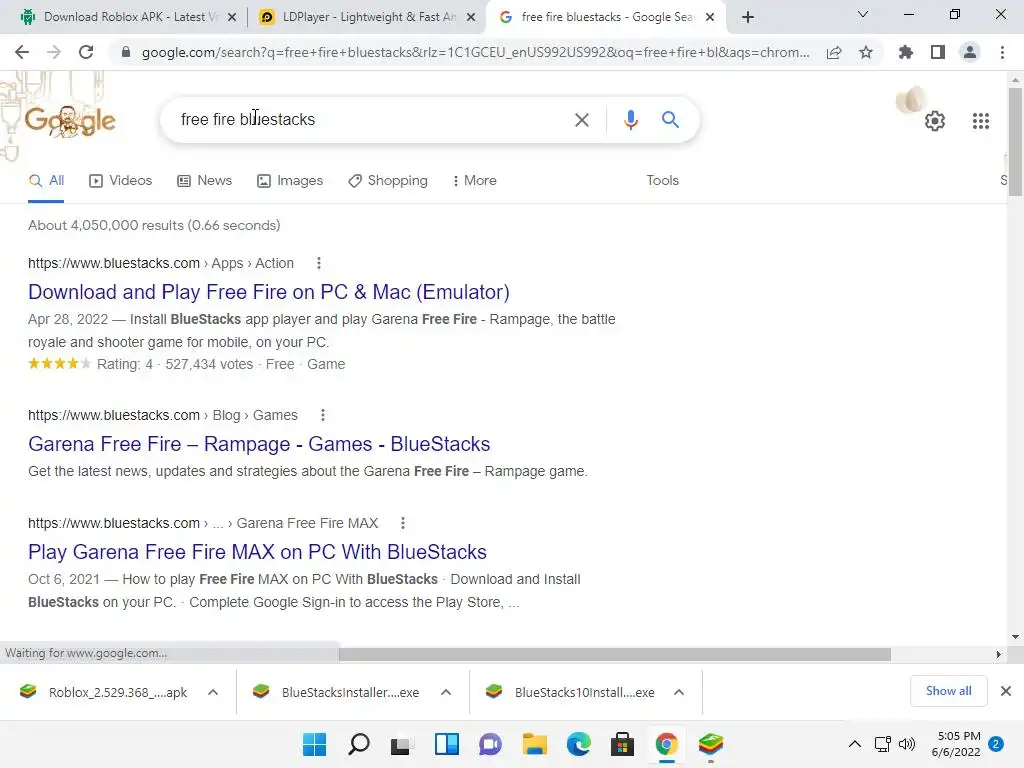Screen dimensions: 1024x768
Task: Open File Explorer from the taskbar
Action: coord(534,744)
